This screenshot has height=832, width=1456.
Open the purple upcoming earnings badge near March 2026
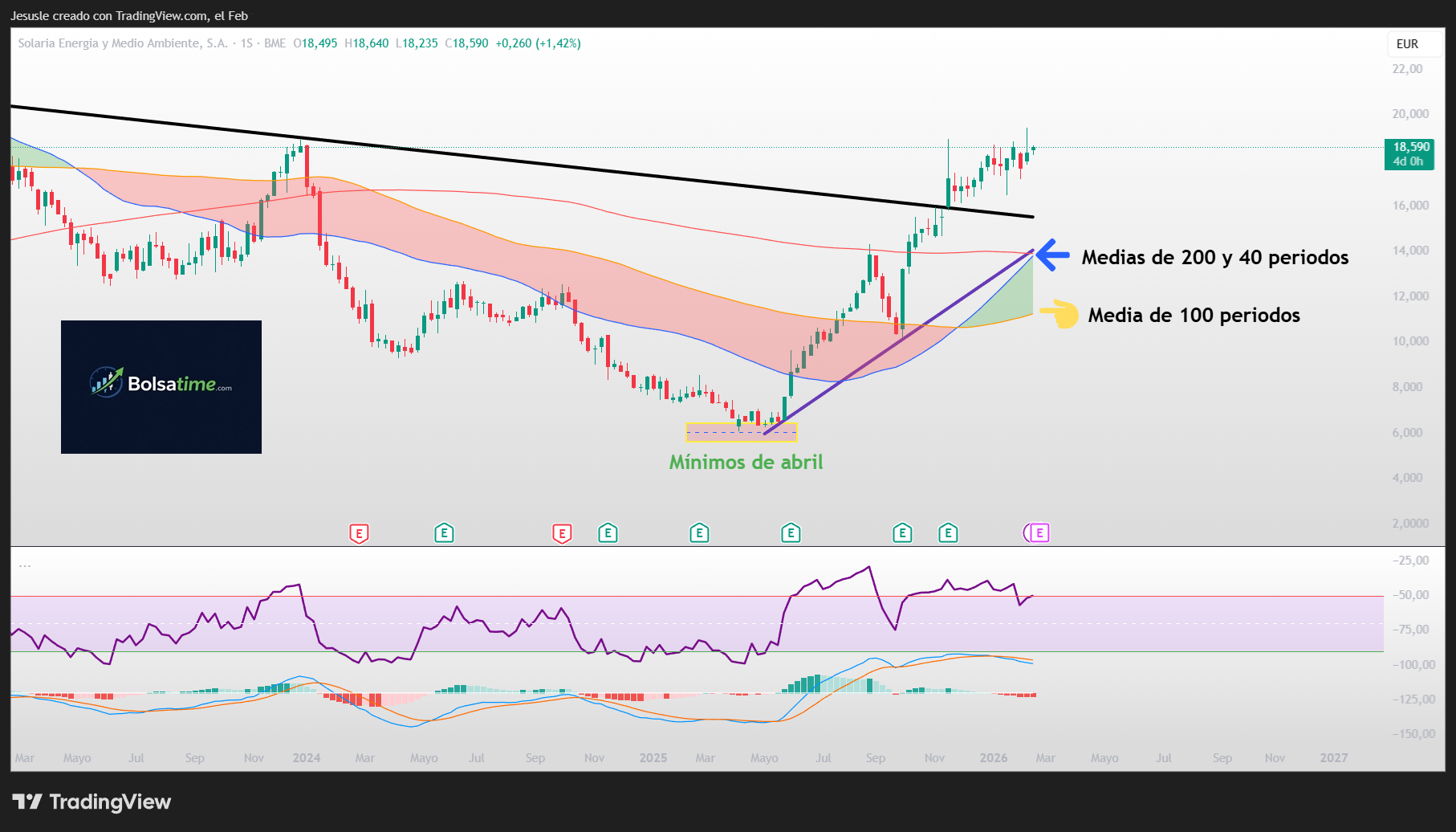click(x=1039, y=532)
